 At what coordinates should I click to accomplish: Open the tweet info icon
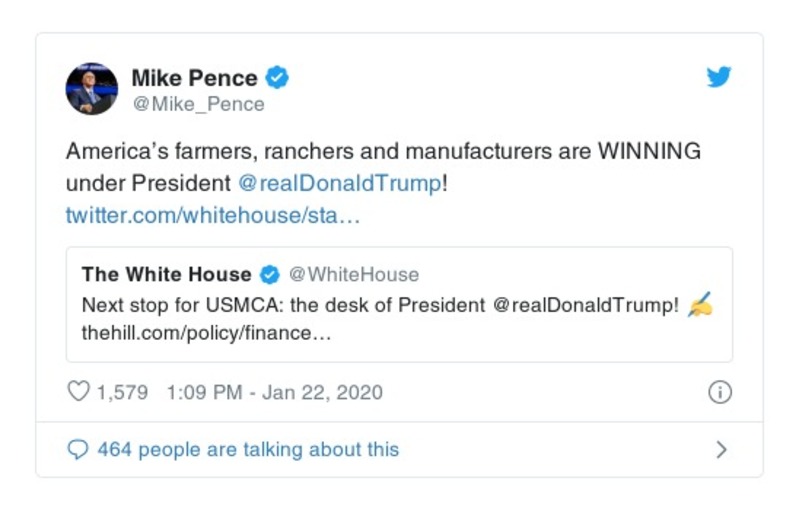(719, 392)
